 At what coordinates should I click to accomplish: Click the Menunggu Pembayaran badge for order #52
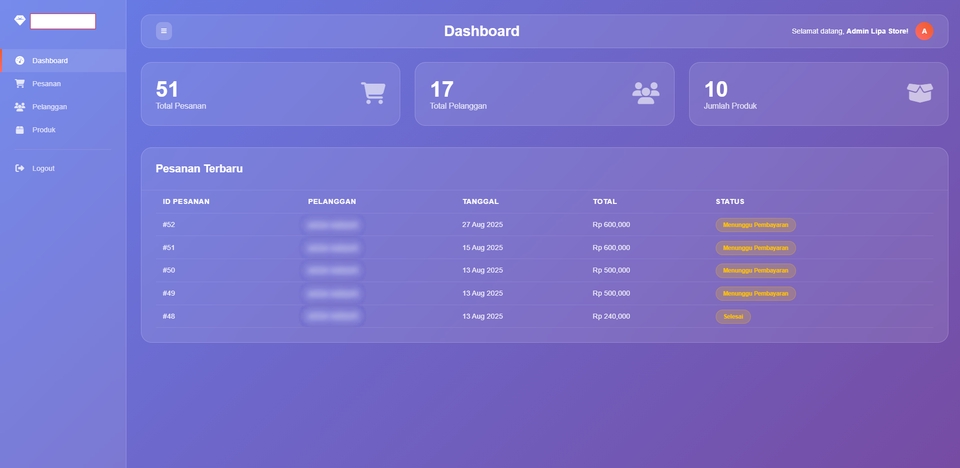pyautogui.click(x=756, y=225)
